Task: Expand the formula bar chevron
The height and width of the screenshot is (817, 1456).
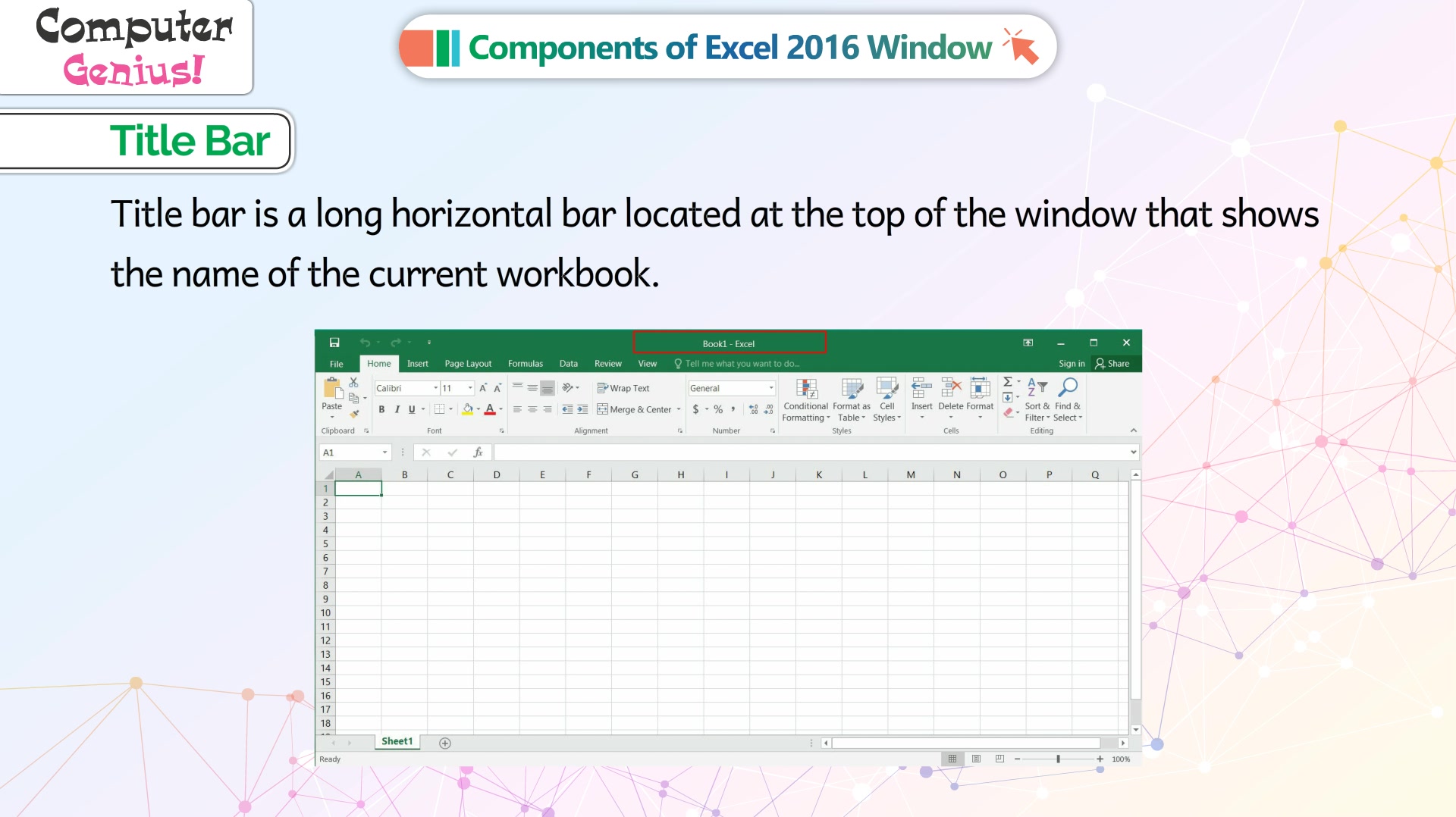Action: (x=1133, y=452)
